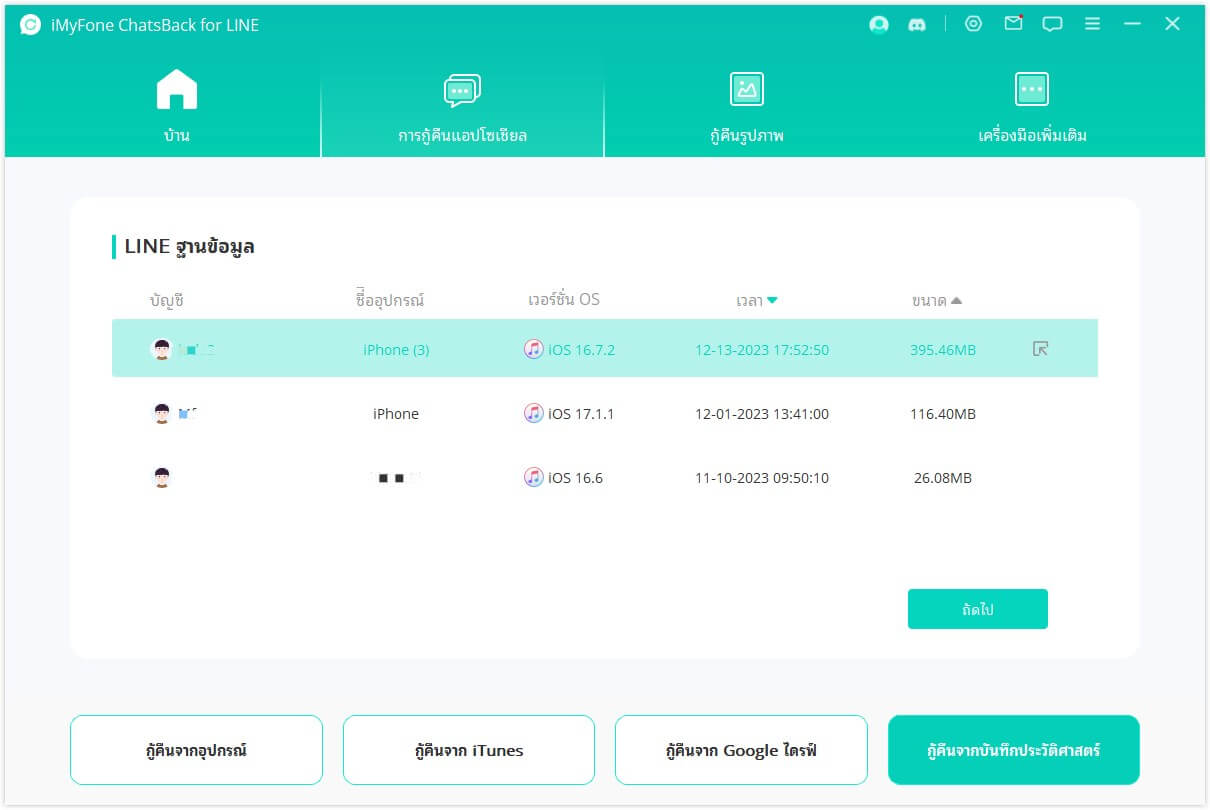
Task: Switch to the กู้คืนรูปภาพ tab
Action: (747, 107)
